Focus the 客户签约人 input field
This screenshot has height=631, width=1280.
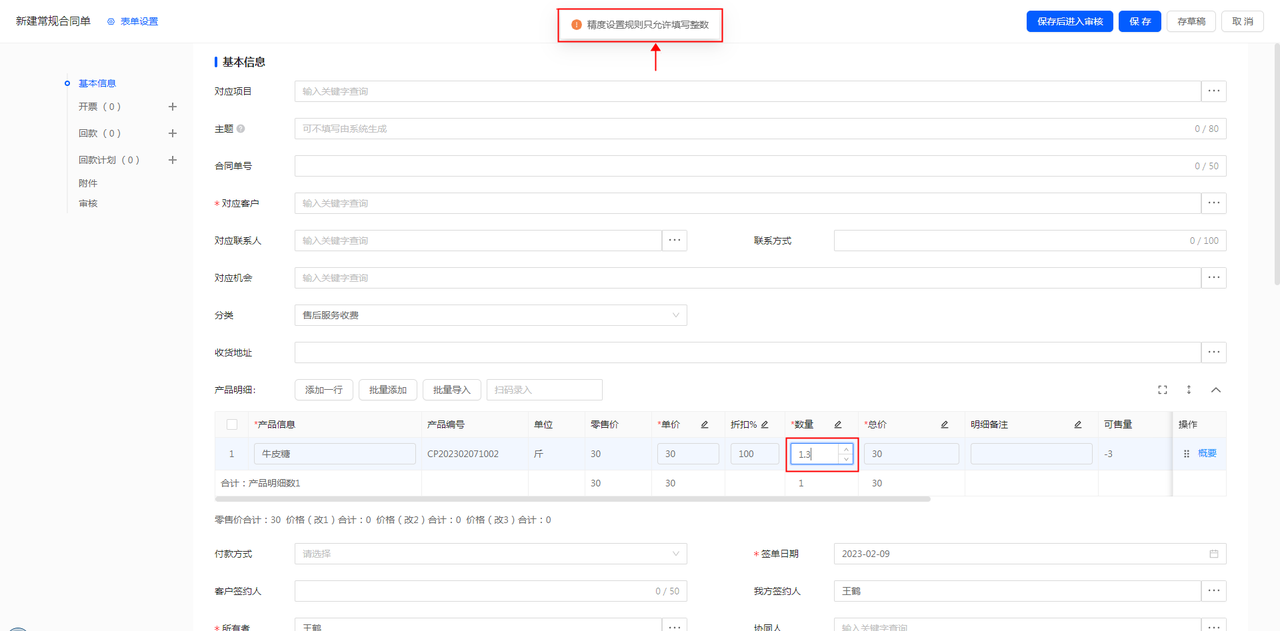click(x=491, y=591)
